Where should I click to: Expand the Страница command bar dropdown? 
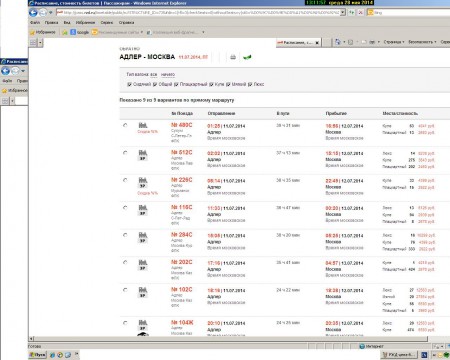394,42
